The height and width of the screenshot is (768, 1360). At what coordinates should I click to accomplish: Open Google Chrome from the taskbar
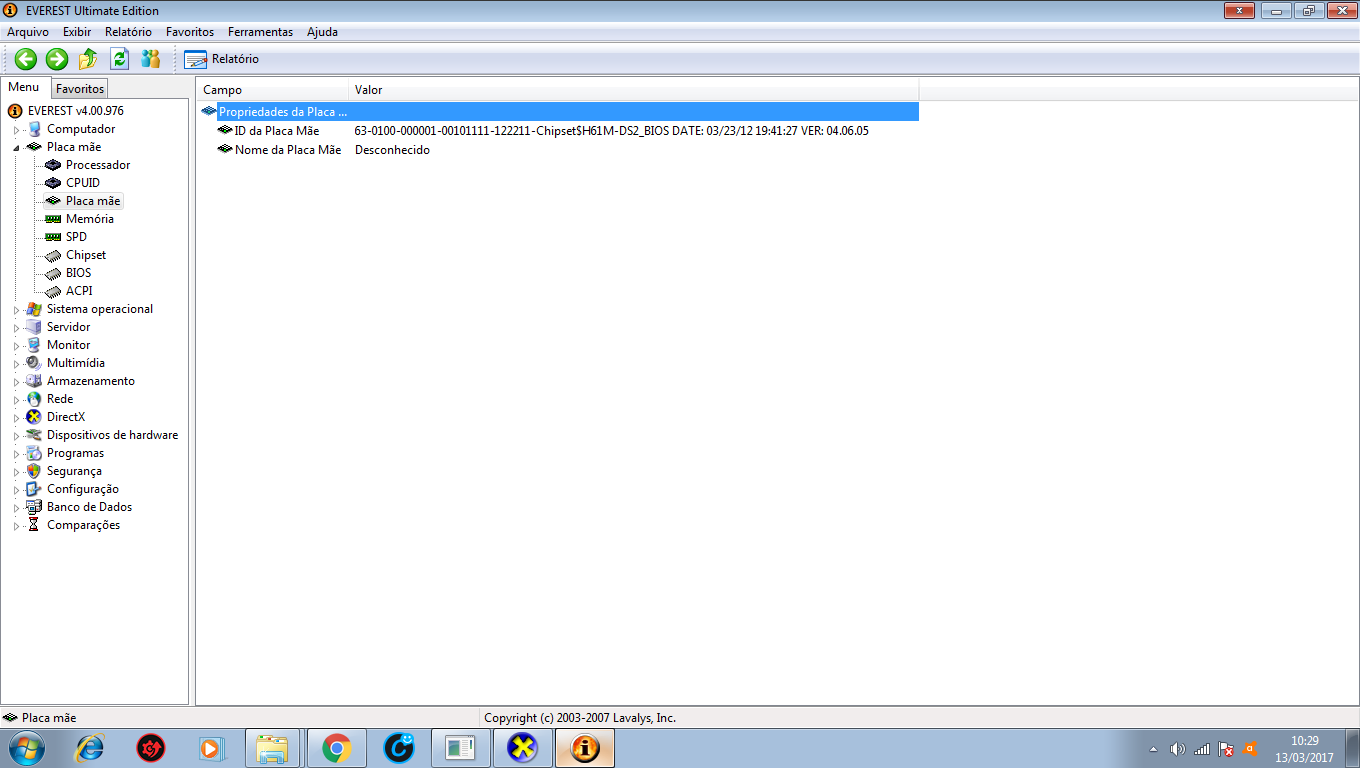click(x=337, y=748)
